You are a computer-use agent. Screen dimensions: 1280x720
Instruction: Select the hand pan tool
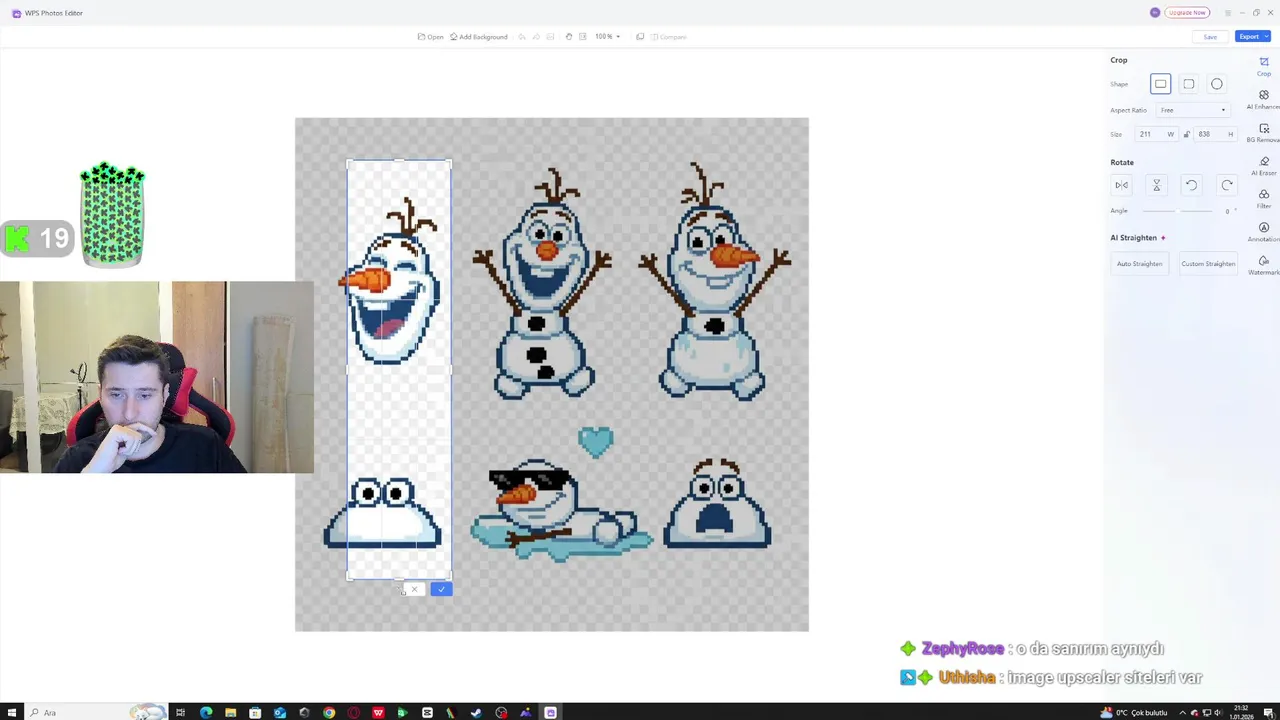(x=569, y=37)
